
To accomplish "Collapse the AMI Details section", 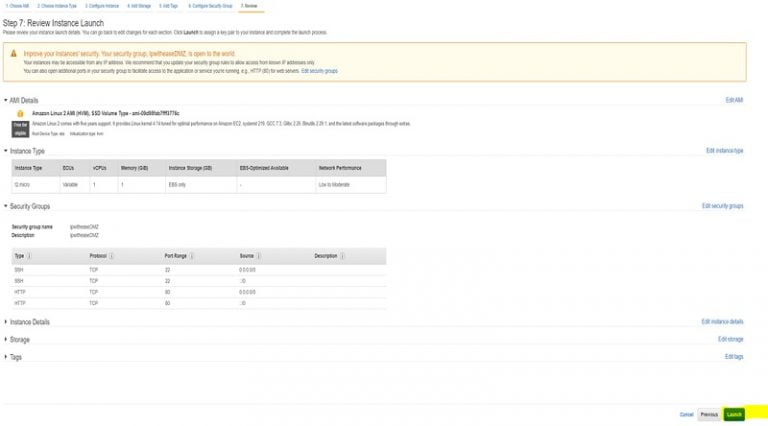I will tap(6, 100).
